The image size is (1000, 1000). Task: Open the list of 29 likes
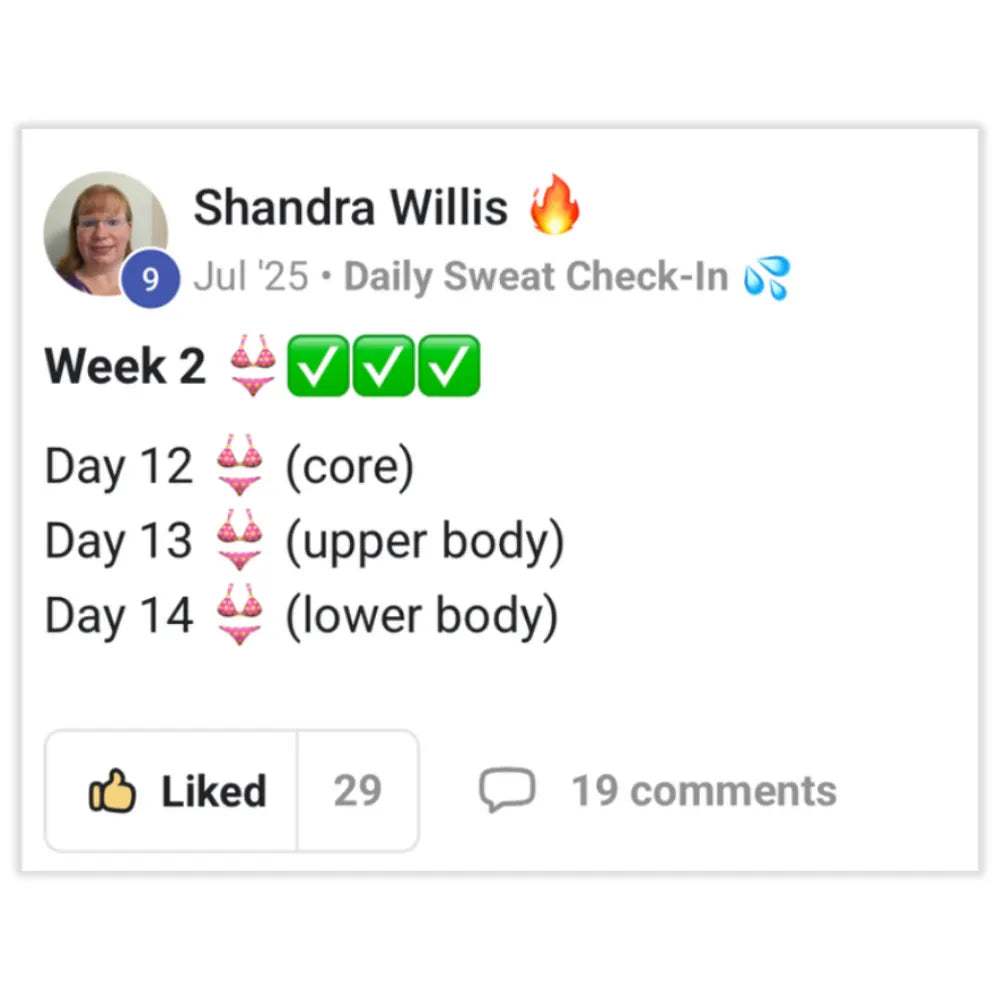pos(358,791)
